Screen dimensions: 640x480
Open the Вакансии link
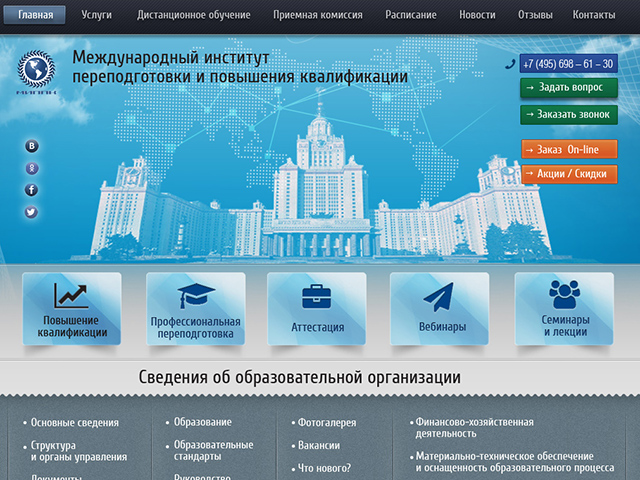(319, 445)
